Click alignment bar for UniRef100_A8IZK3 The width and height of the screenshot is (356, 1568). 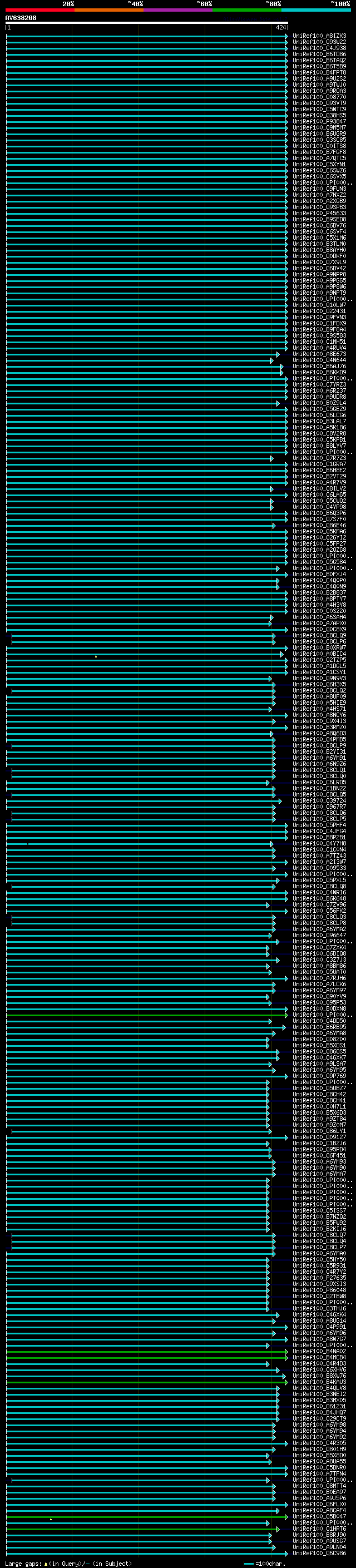tap(147, 36)
